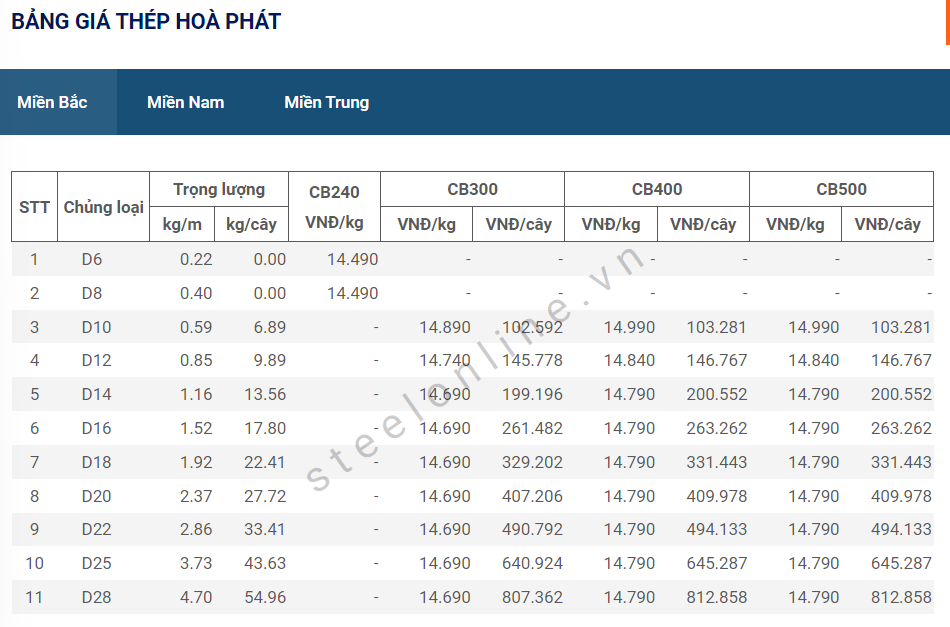Click the 3.73 kg/m value

[x=196, y=563]
